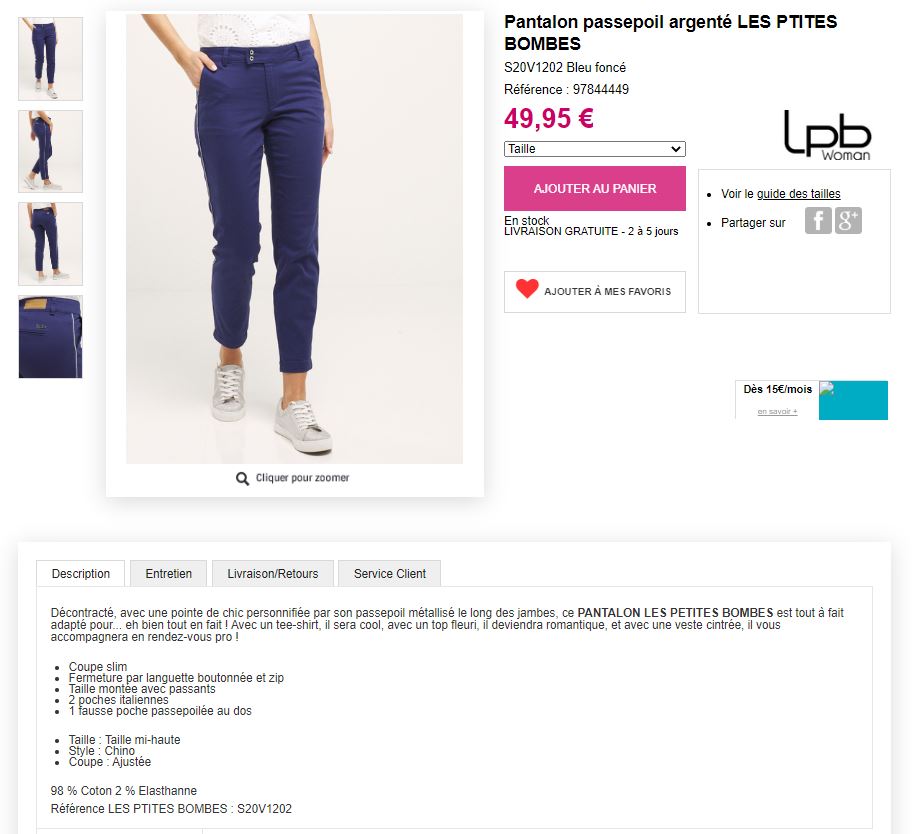The image size is (912, 834).
Task: Click the magnifying glass zoom icon
Action: pos(242,478)
